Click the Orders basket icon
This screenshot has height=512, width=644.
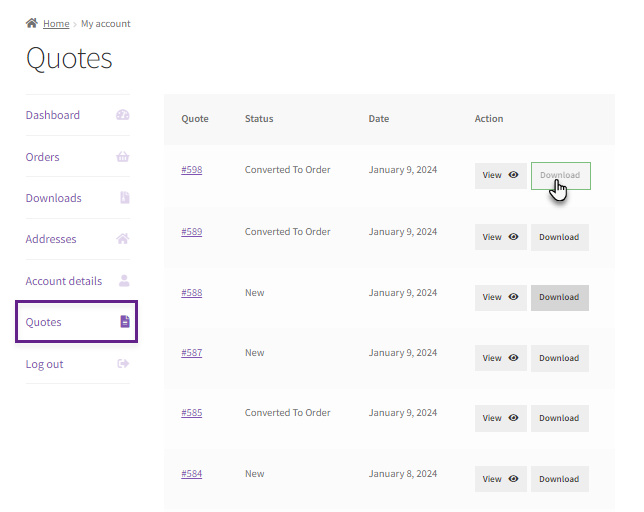[122, 157]
